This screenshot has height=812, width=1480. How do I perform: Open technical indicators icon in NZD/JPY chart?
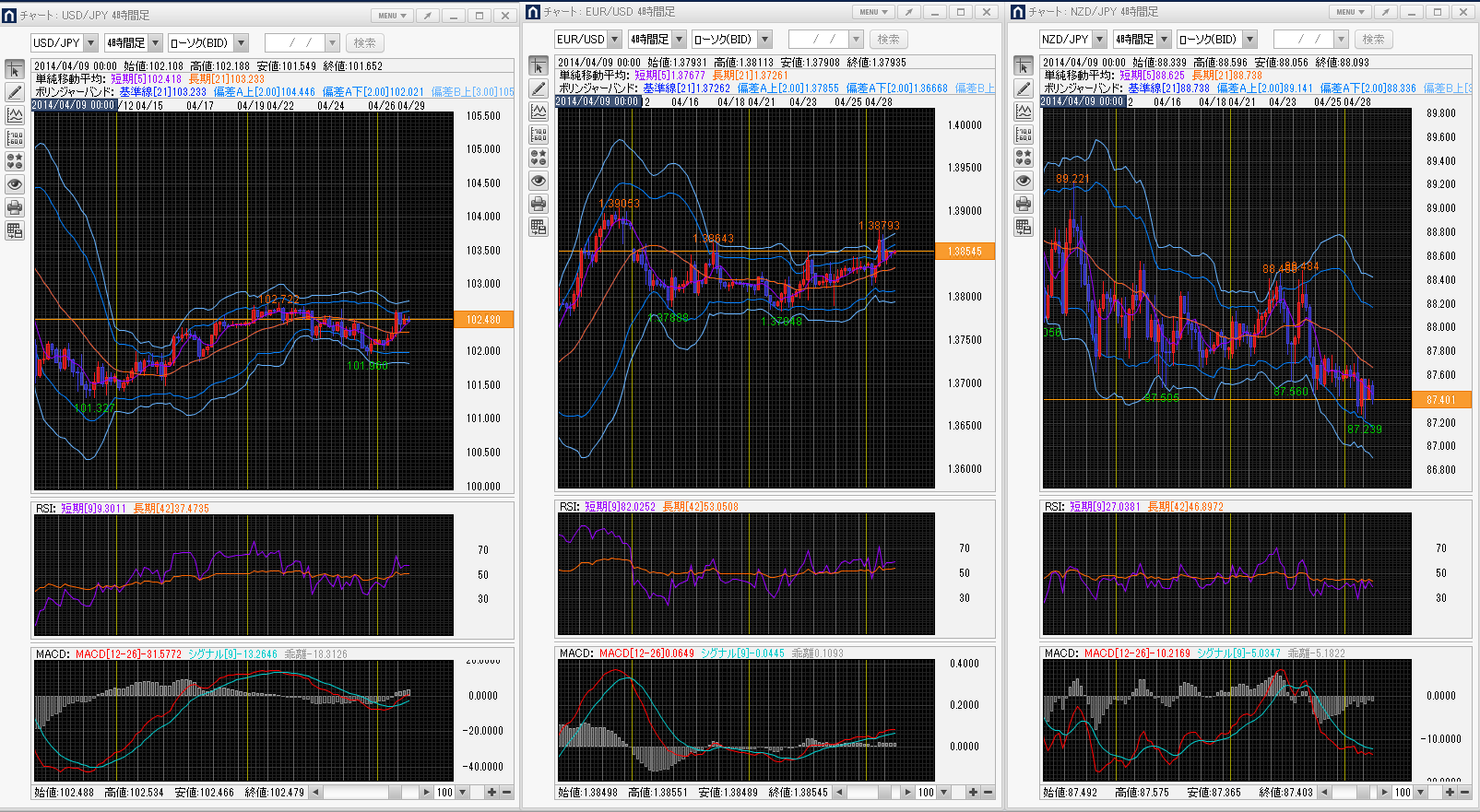[1024, 112]
